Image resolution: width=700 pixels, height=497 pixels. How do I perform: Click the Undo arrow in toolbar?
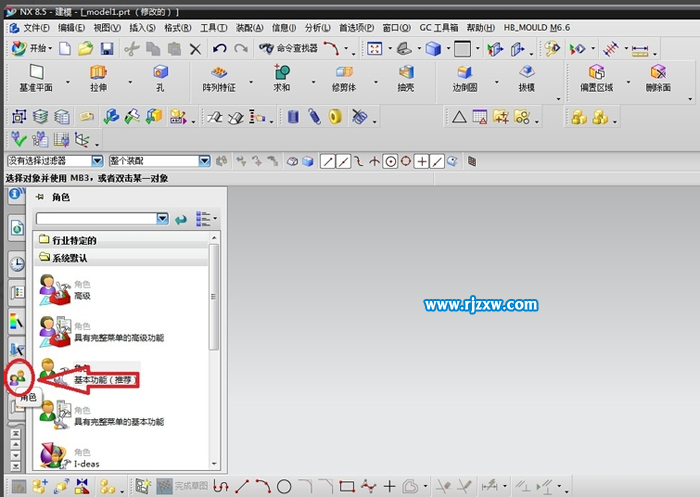click(x=219, y=48)
